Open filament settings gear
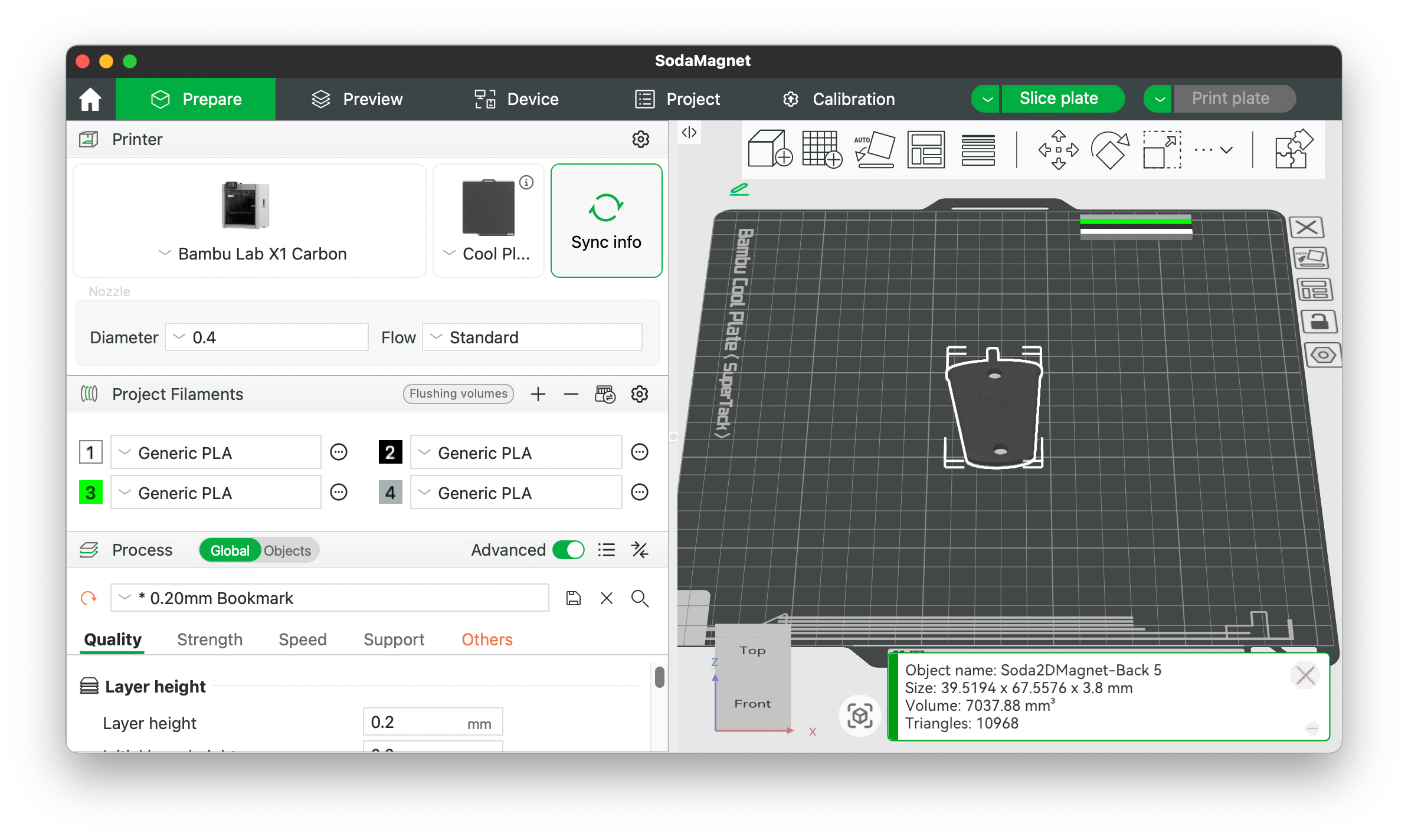 [x=640, y=394]
